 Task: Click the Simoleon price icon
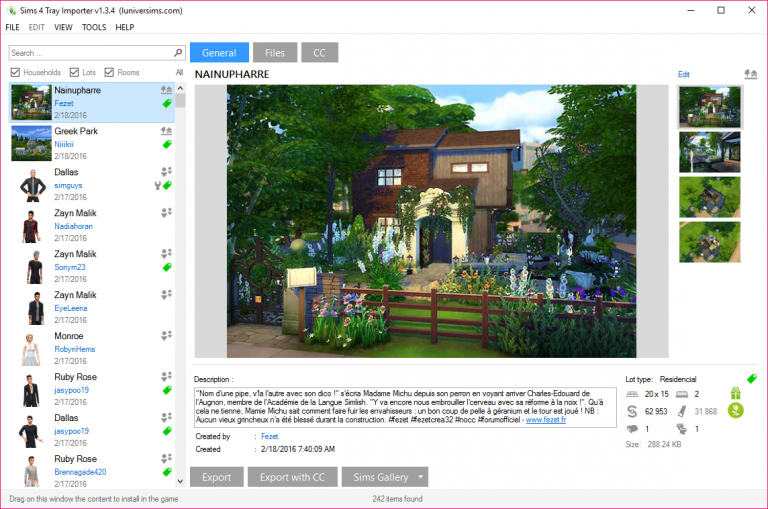pos(632,411)
